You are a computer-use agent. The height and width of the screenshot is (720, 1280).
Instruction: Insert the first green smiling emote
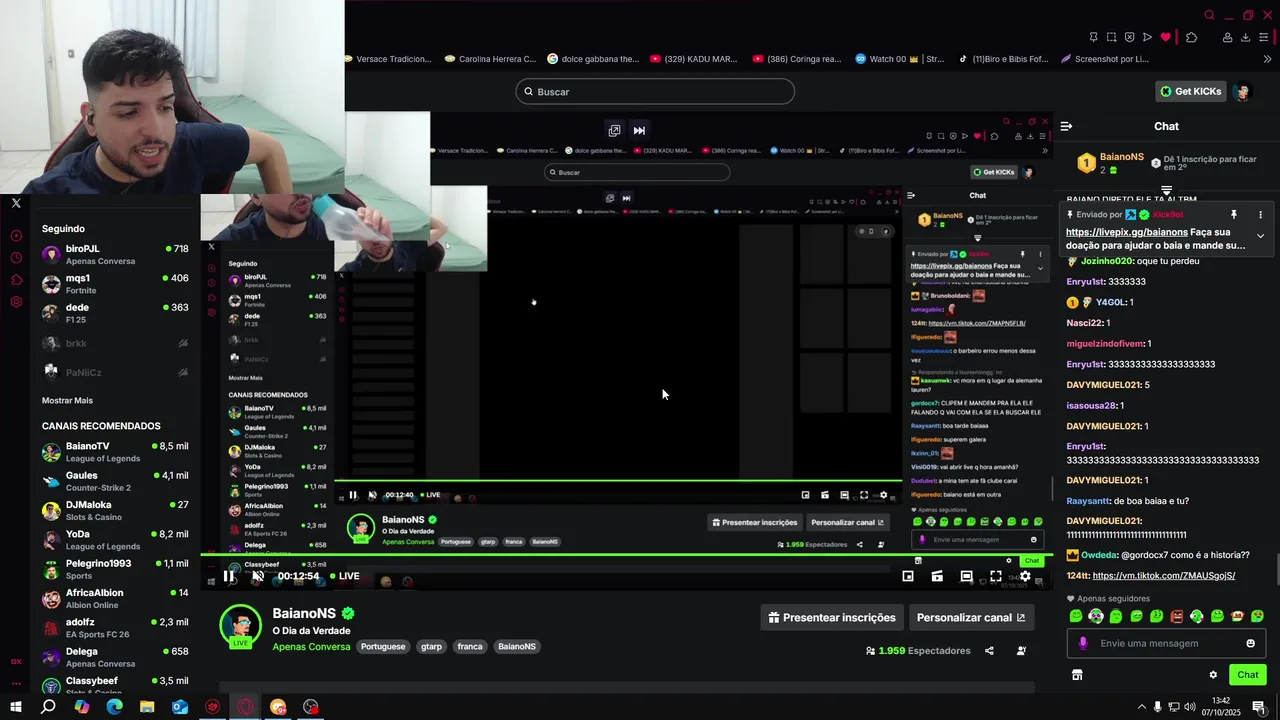point(1076,616)
